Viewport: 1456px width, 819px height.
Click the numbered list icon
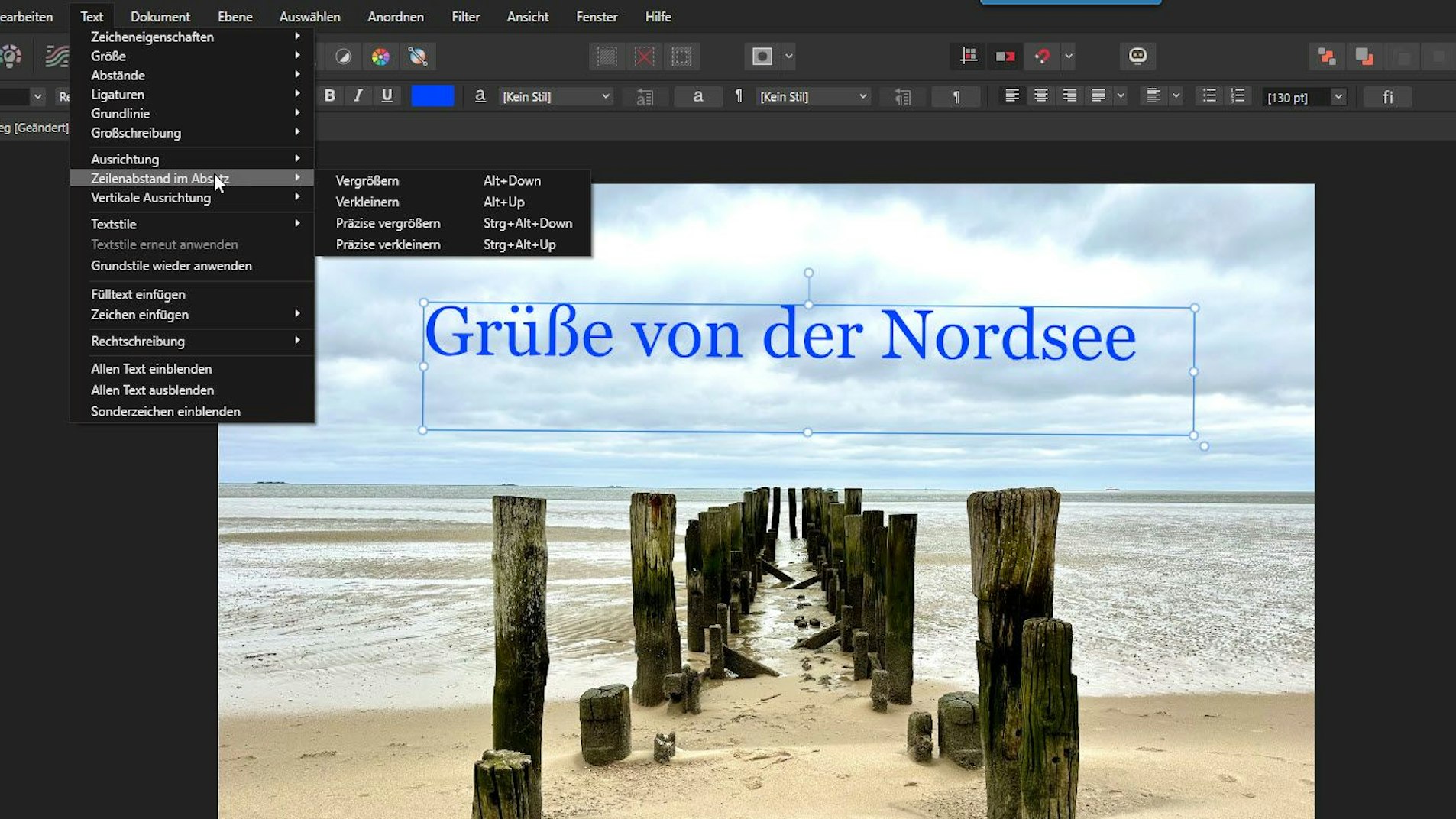click(1238, 95)
